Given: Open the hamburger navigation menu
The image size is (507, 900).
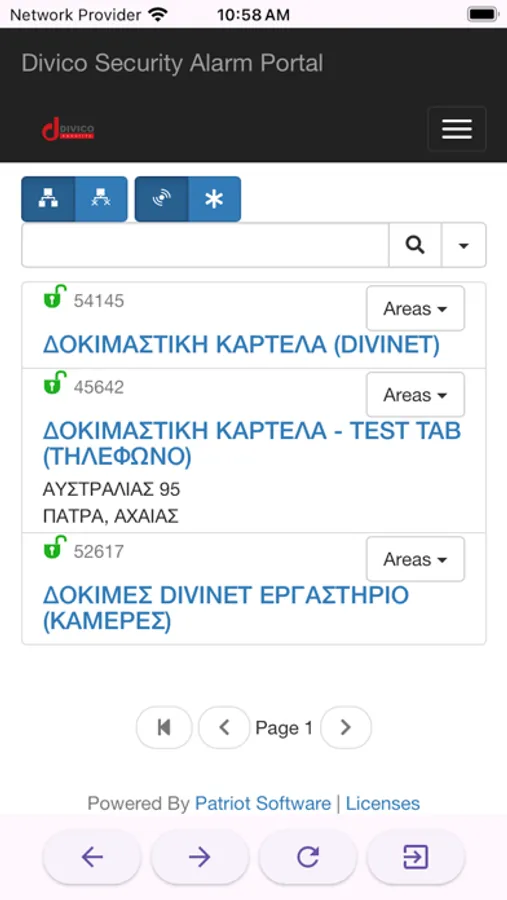Looking at the screenshot, I should (456, 129).
